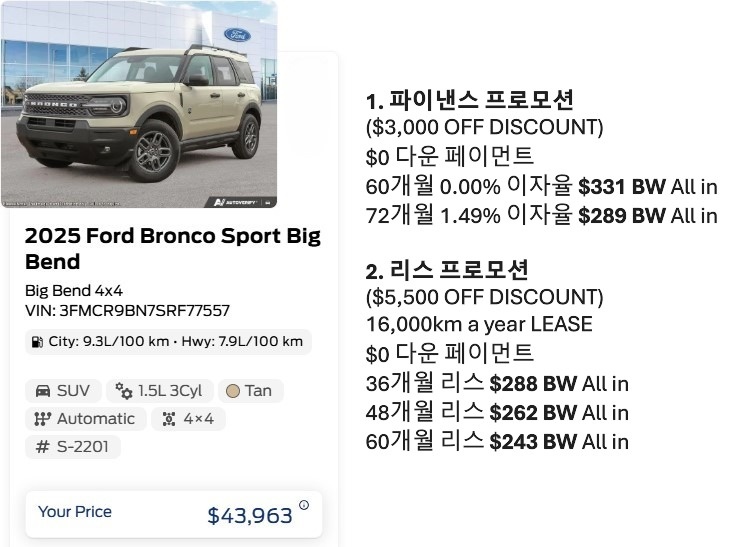Click the fuel pump icon beside City consumption
Screen dimensions: 731x547
[38, 342]
